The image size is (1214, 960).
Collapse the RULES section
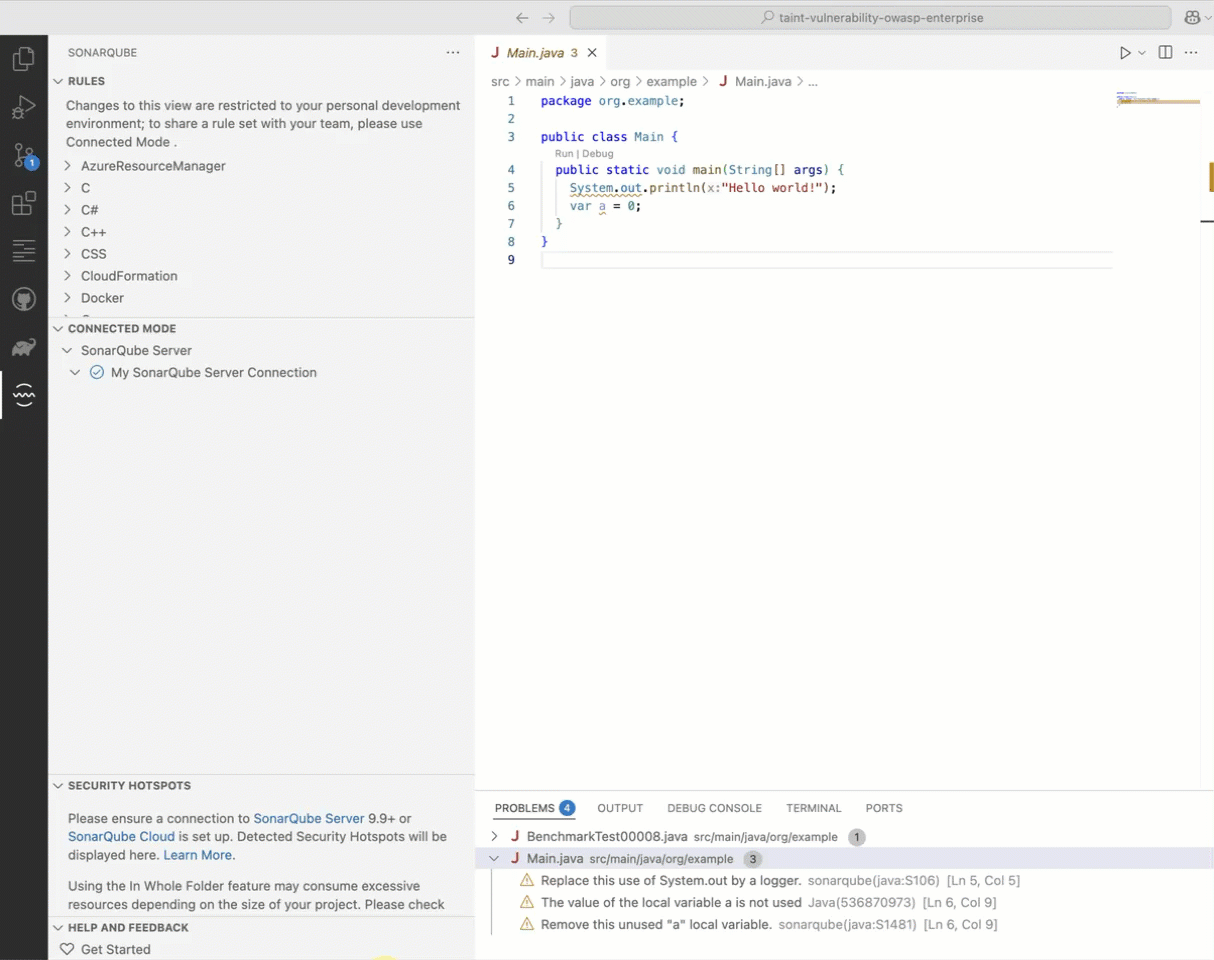point(58,81)
